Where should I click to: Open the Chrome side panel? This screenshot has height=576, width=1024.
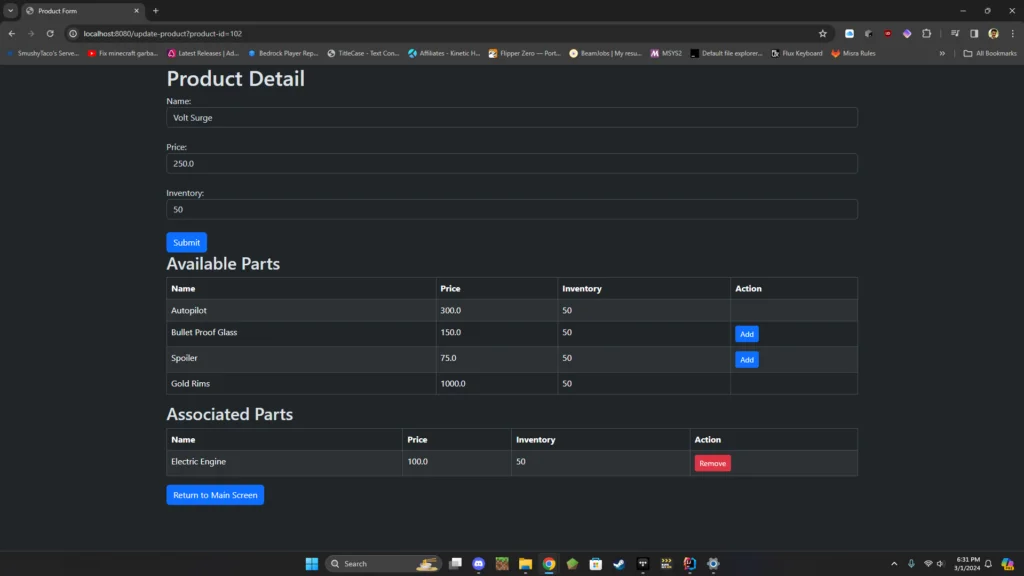974,33
